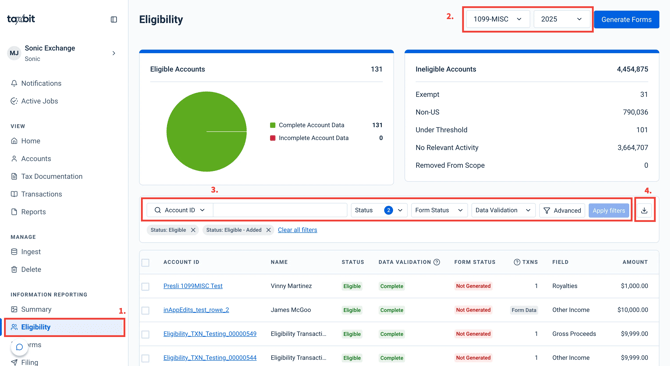Remove the Status: Eligible filter chip
The width and height of the screenshot is (670, 366).
pyautogui.click(x=193, y=230)
